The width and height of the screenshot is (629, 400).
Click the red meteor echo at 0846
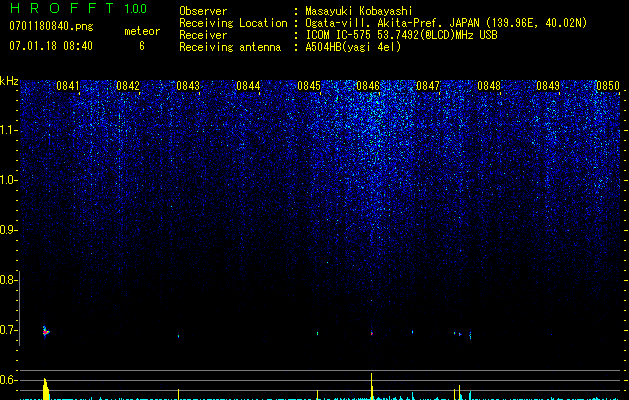[x=372, y=333]
